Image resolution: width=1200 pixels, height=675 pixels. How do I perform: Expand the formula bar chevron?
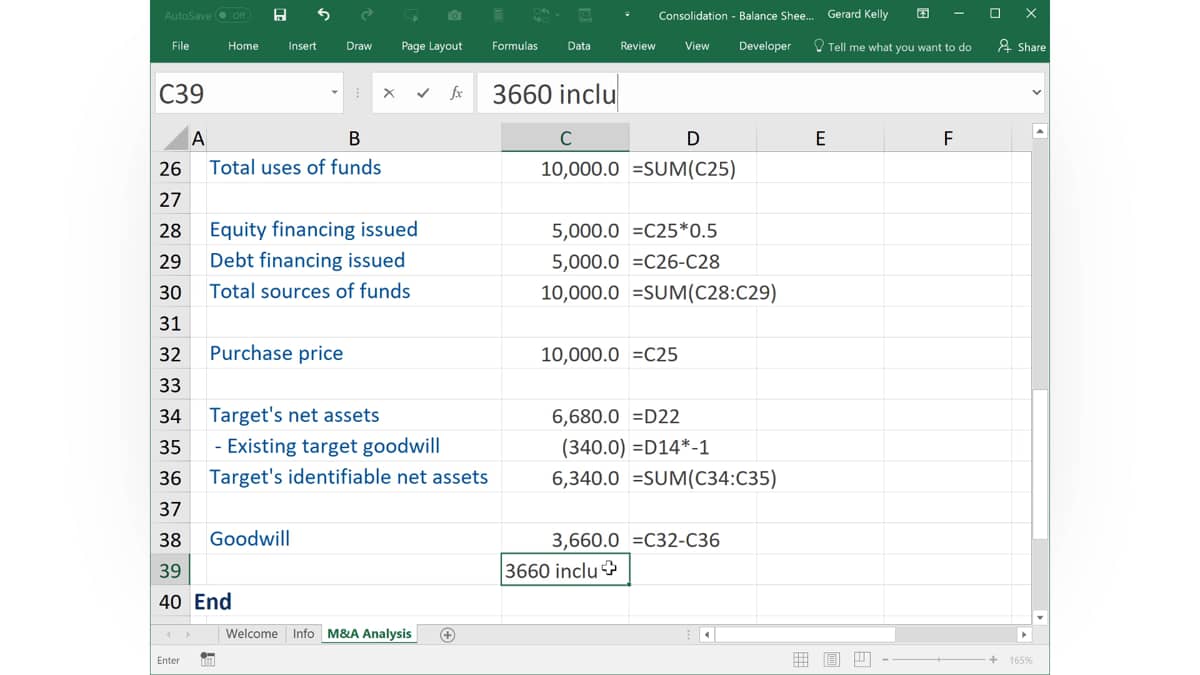(1036, 93)
